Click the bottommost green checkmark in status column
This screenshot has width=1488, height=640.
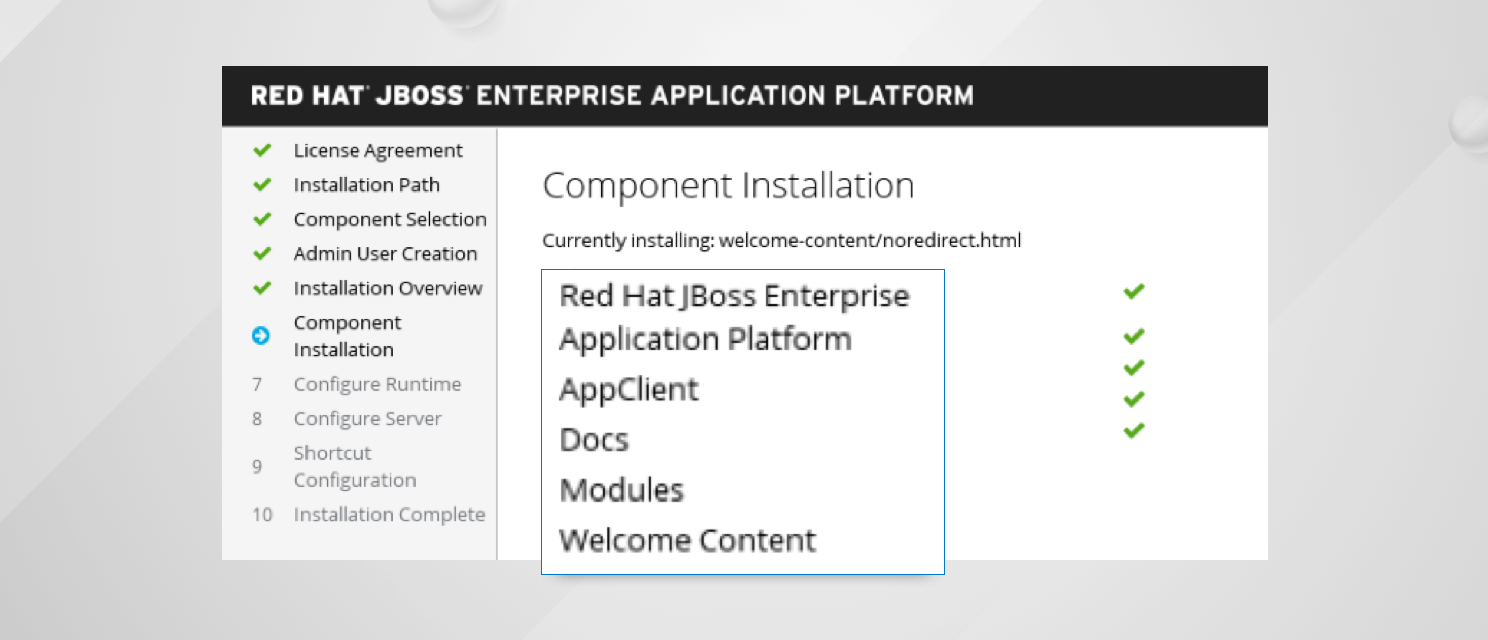1133,431
